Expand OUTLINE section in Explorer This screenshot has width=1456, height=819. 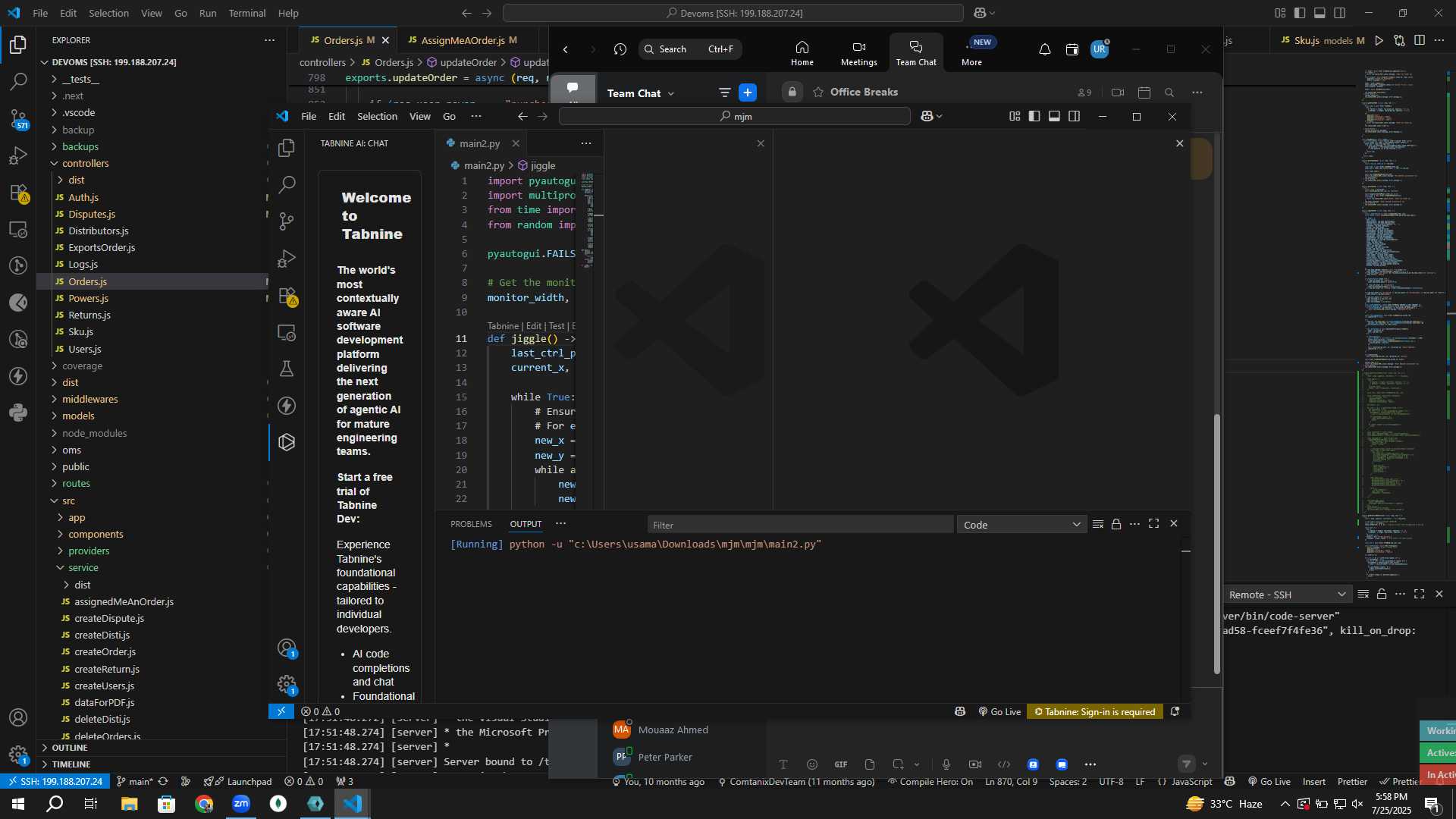[x=70, y=748]
